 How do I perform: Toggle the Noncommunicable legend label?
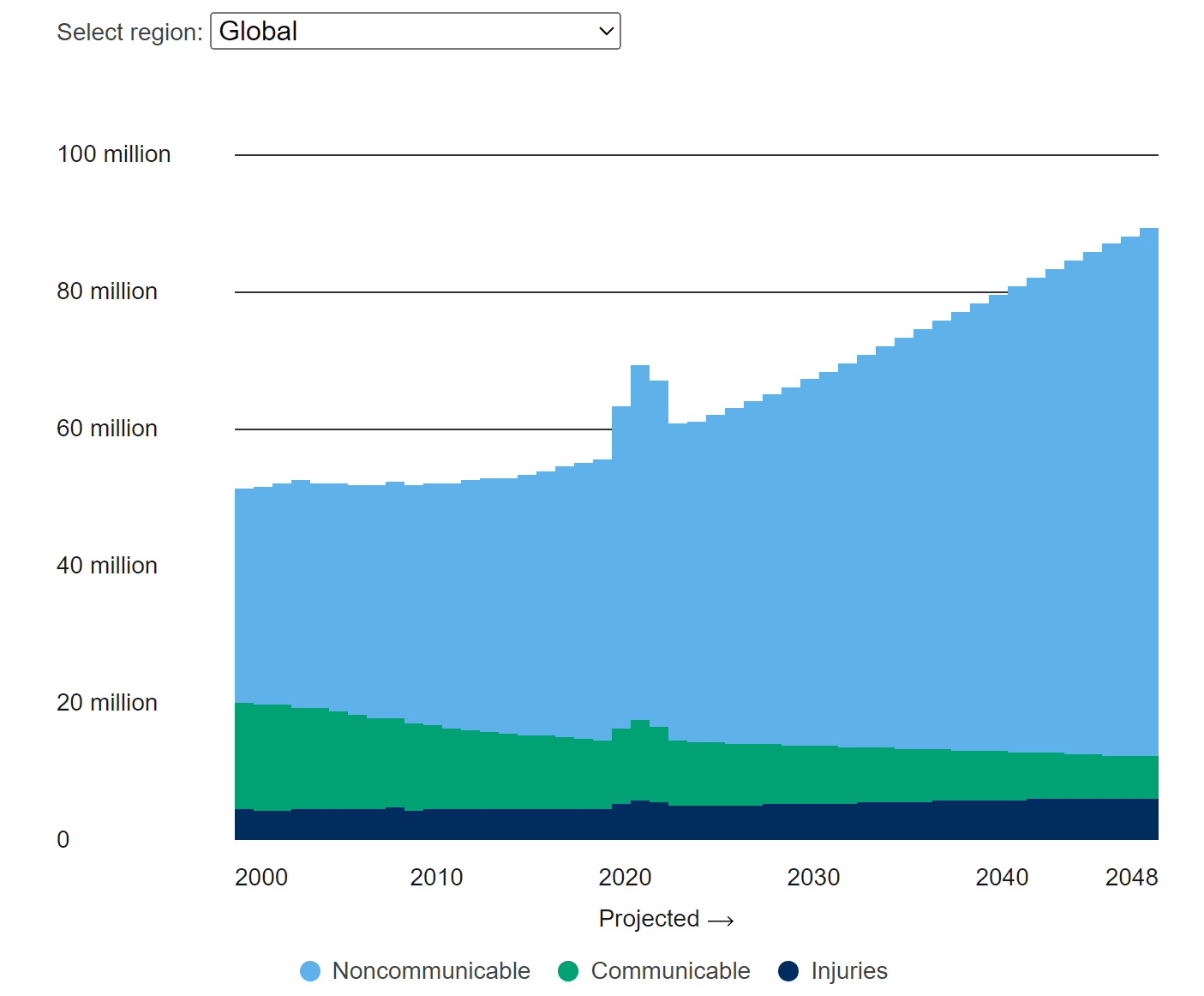pyautogui.click(x=431, y=971)
